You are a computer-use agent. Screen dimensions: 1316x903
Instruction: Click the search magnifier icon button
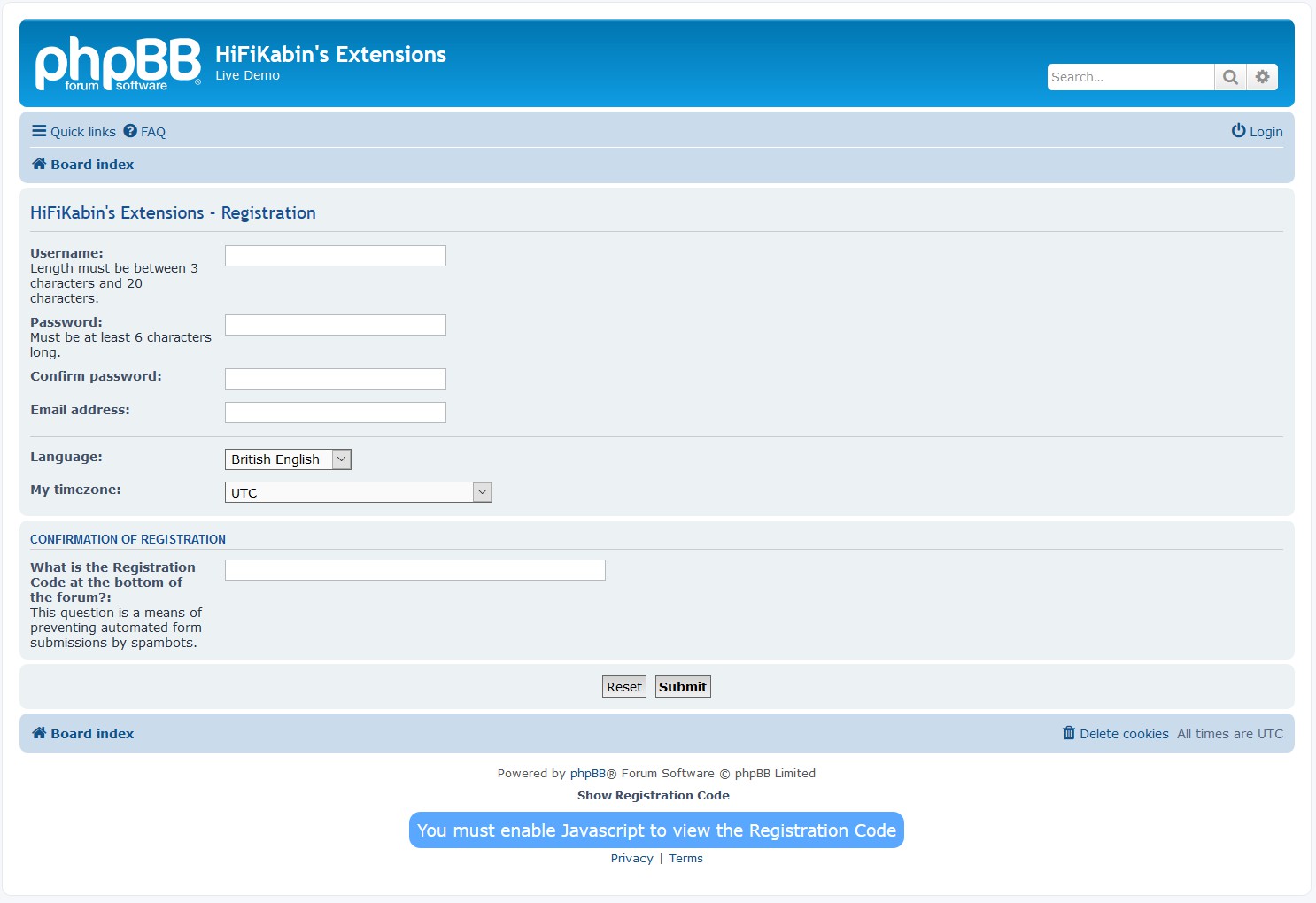click(1230, 77)
